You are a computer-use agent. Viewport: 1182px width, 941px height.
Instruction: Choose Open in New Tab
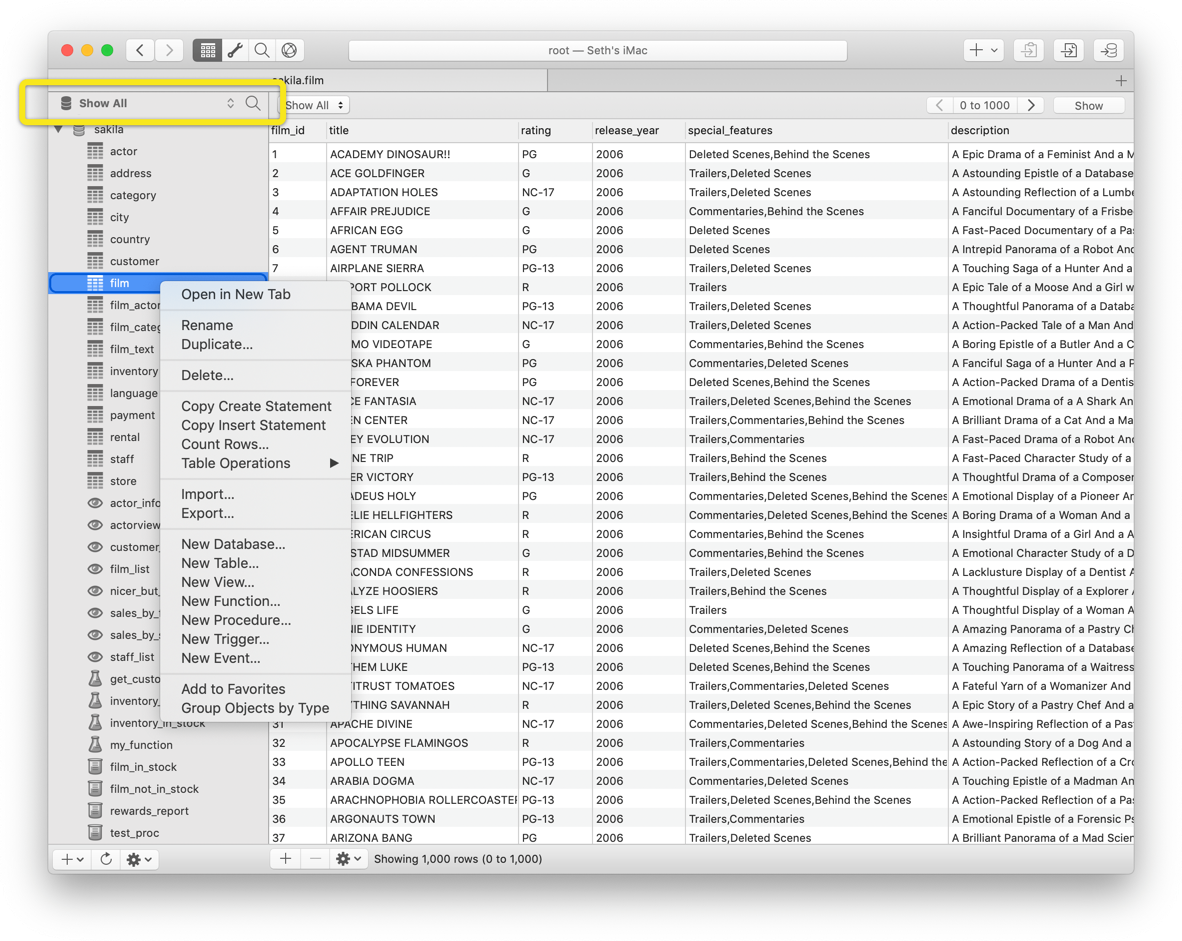256,295
